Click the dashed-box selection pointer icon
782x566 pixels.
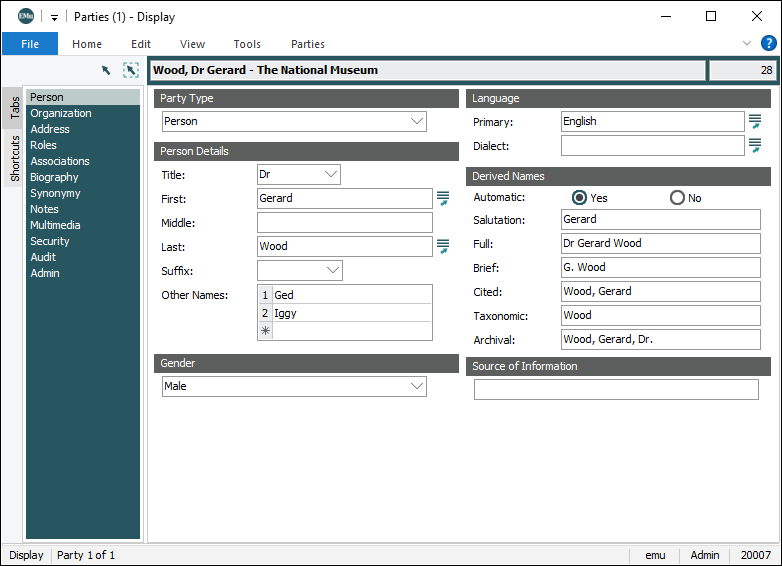tap(131, 70)
